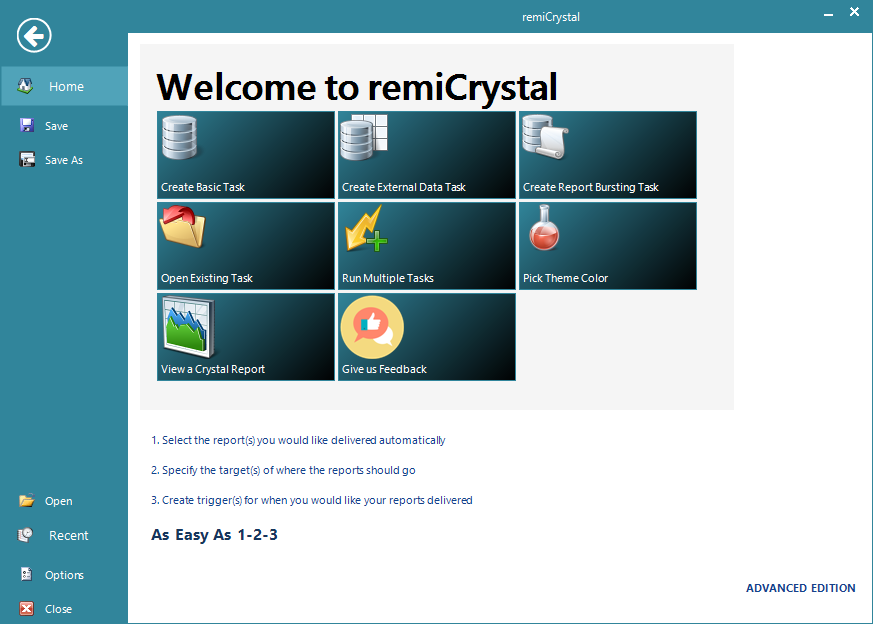Select Open in the sidebar menu

click(x=65, y=501)
